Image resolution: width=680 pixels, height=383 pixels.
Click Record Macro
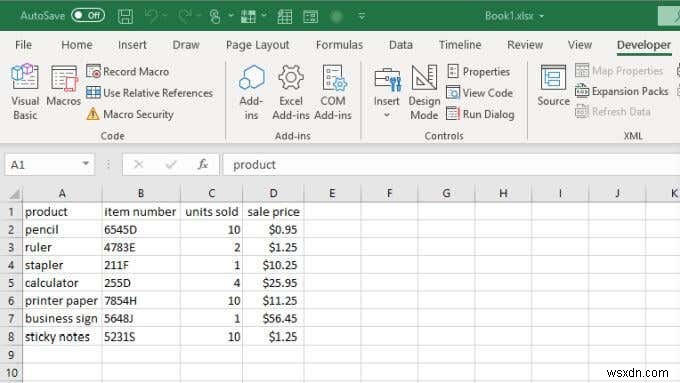128,71
